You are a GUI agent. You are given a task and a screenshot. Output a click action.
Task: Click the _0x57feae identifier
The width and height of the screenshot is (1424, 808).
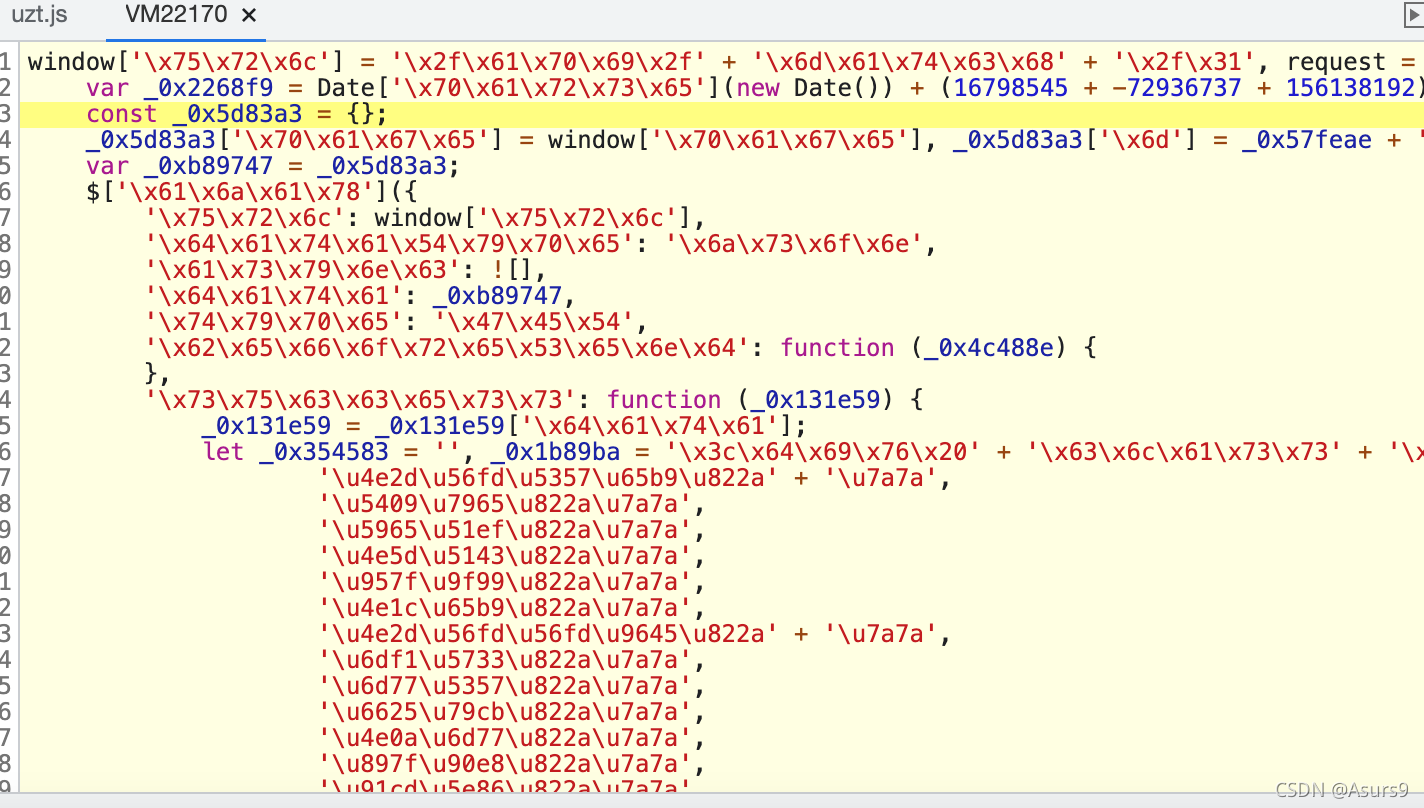coord(1307,140)
